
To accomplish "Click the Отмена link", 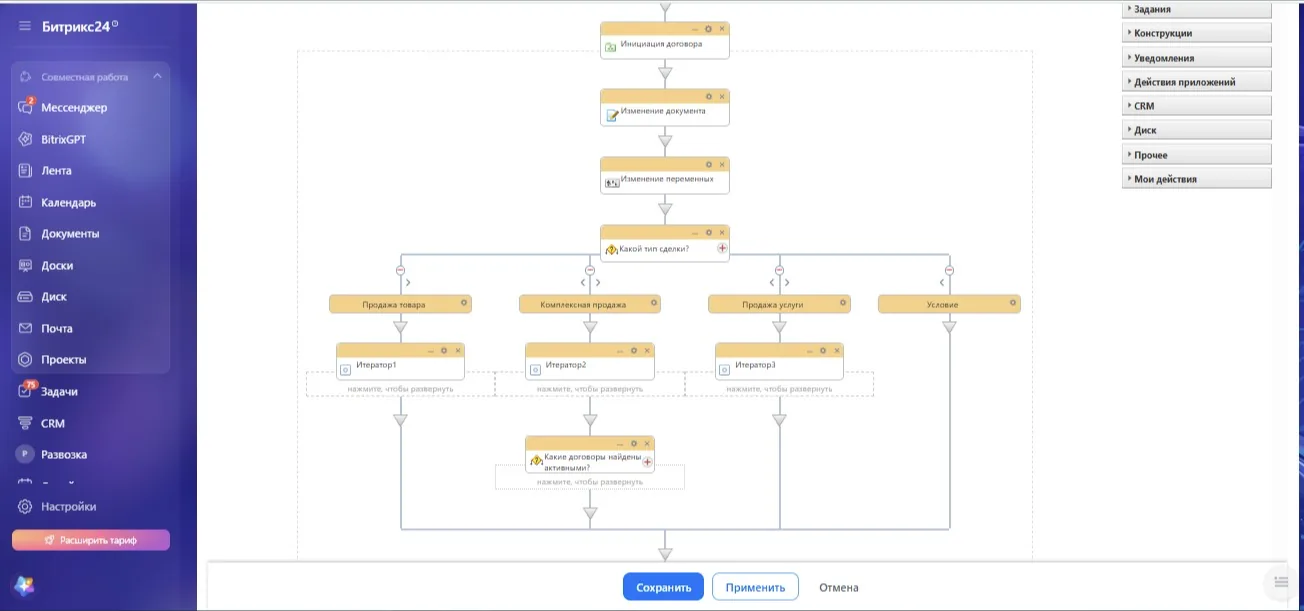I will tap(838, 587).
